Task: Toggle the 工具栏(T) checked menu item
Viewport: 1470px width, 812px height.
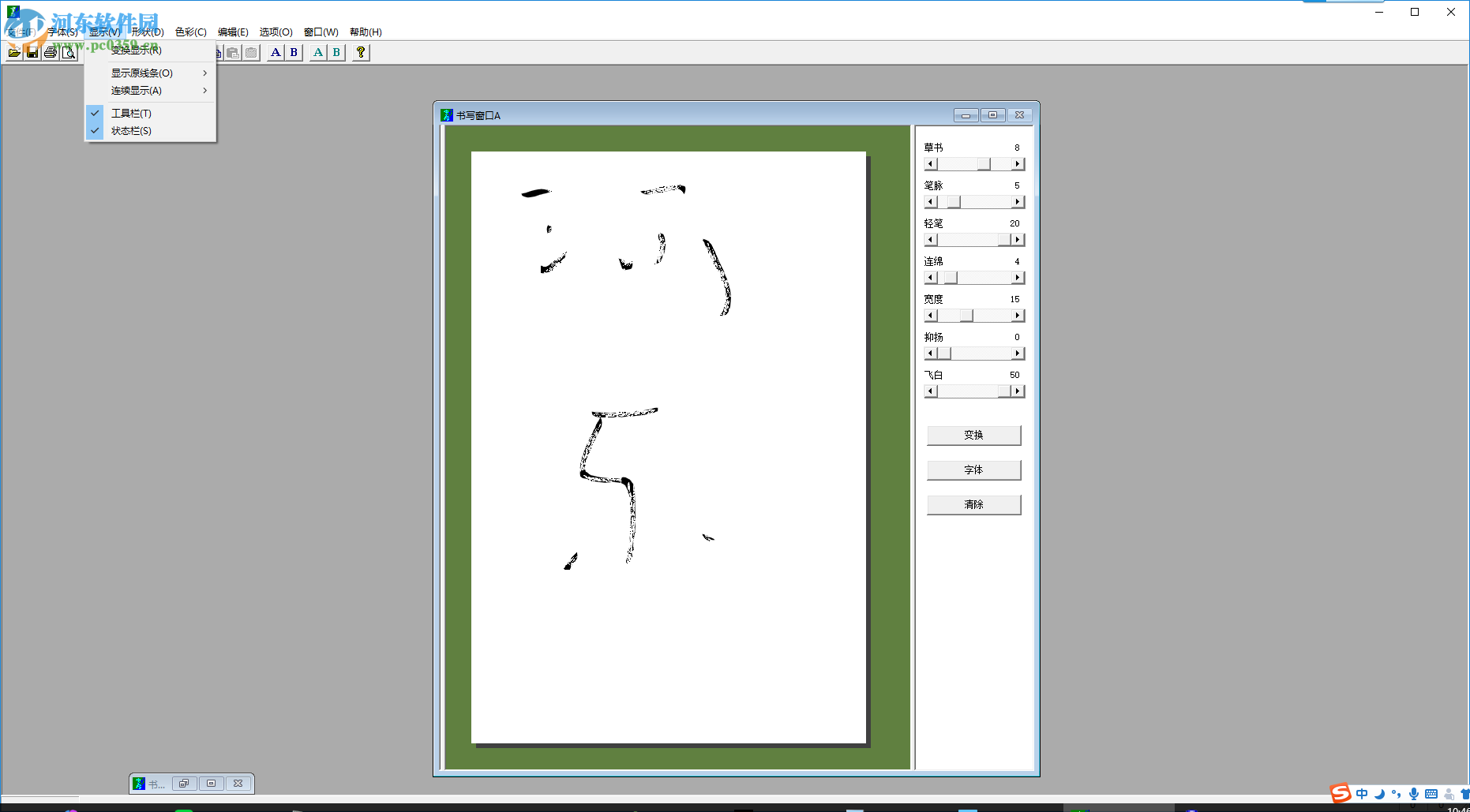Action: click(150, 113)
